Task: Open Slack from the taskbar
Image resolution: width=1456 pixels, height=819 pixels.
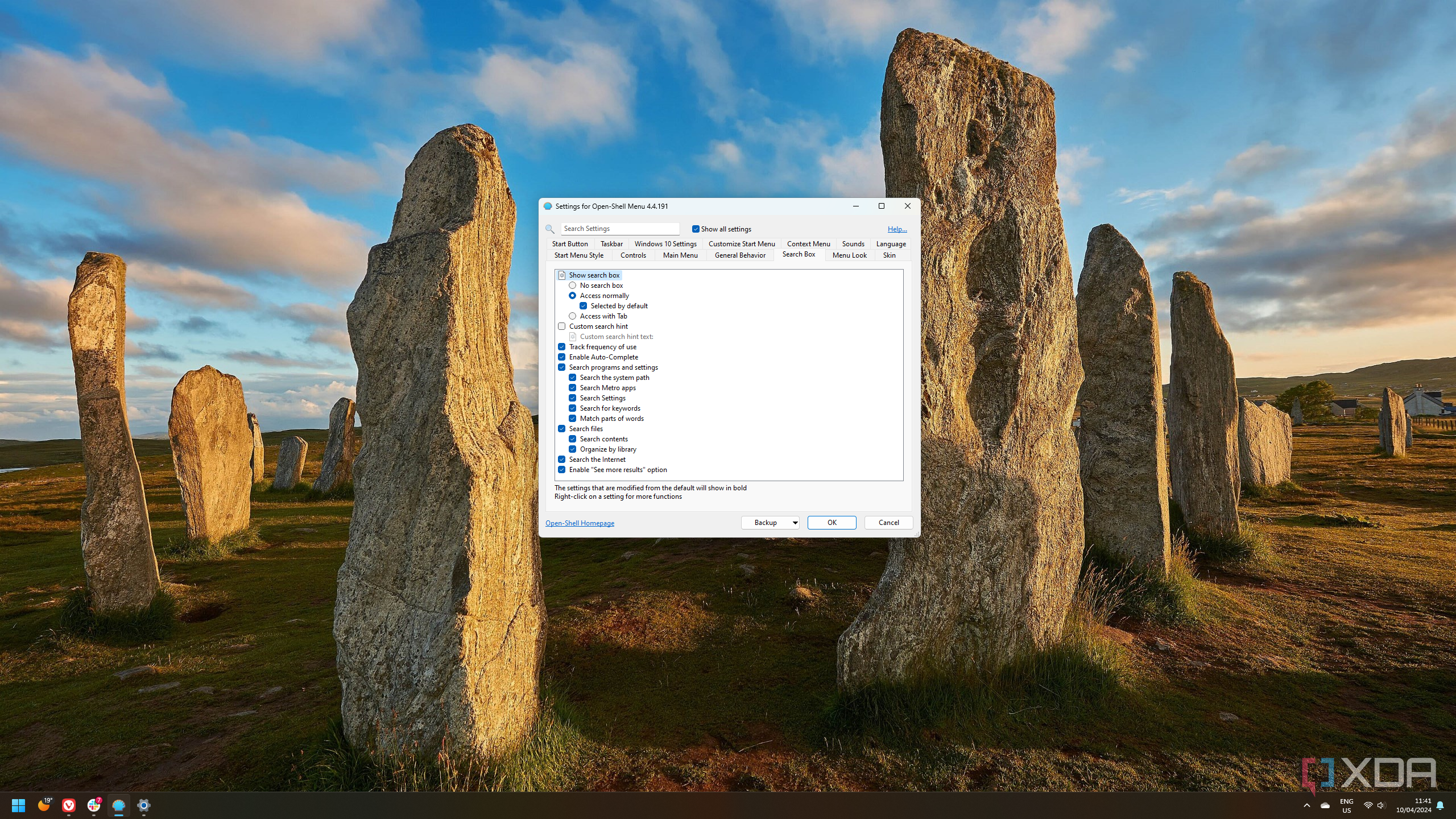Action: [x=94, y=805]
